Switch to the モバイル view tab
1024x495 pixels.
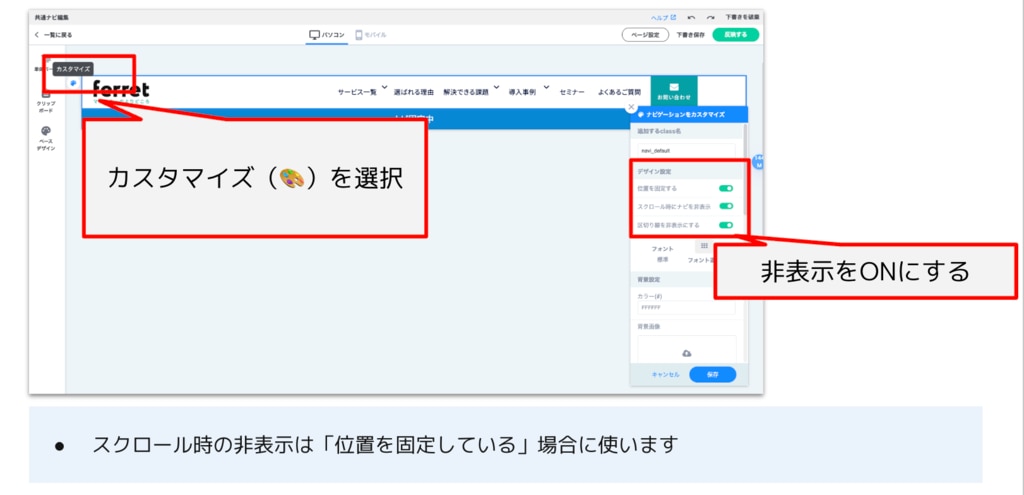click(x=371, y=35)
